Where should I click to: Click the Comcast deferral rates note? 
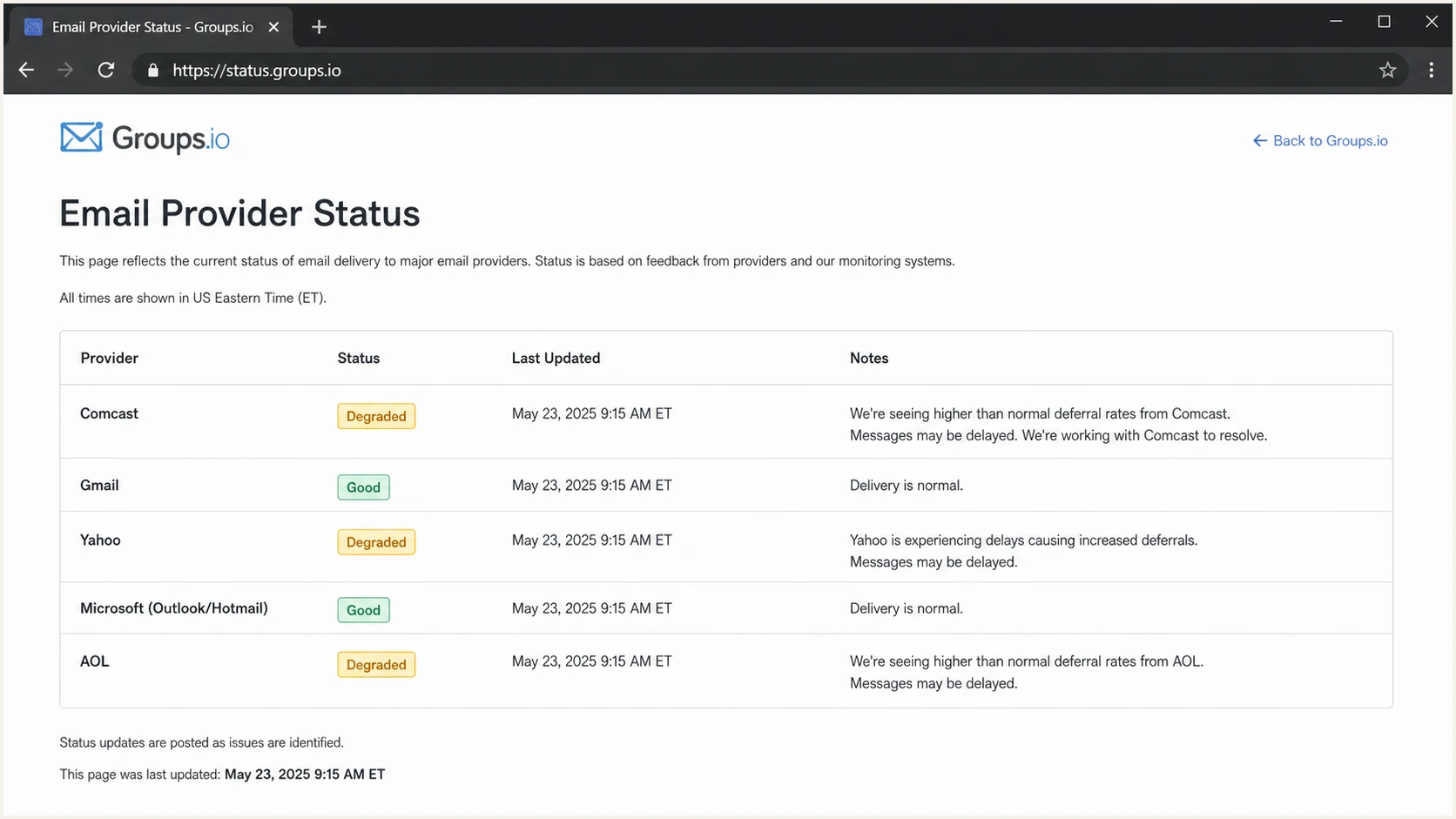(1058, 425)
